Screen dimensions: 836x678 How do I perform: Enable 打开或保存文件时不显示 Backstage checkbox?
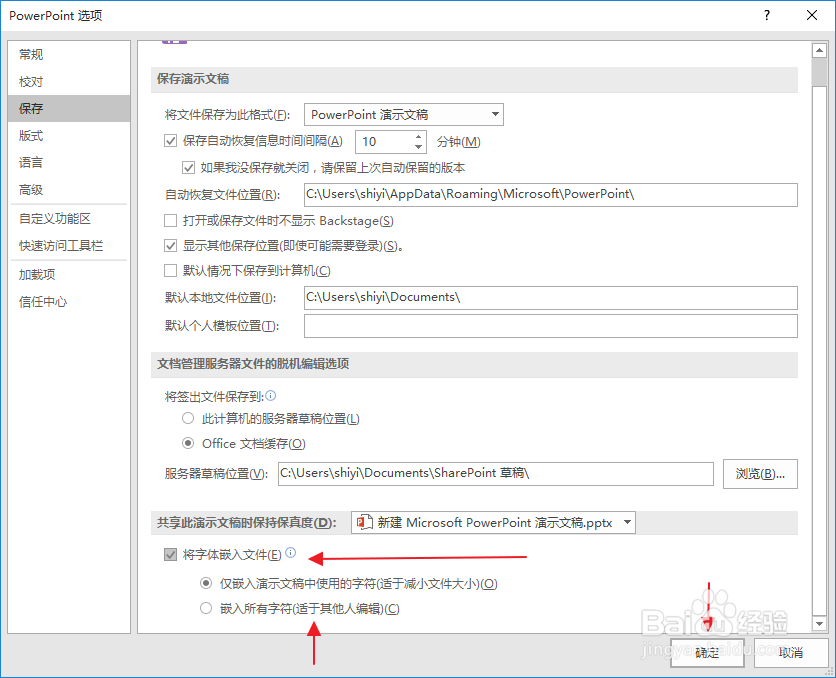tap(170, 220)
